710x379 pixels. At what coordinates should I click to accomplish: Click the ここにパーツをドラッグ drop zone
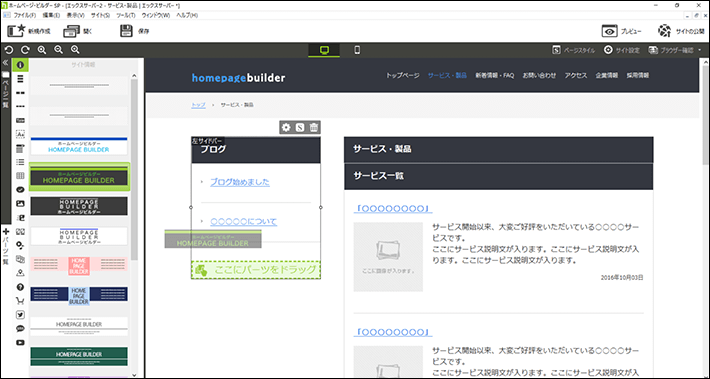[256, 270]
